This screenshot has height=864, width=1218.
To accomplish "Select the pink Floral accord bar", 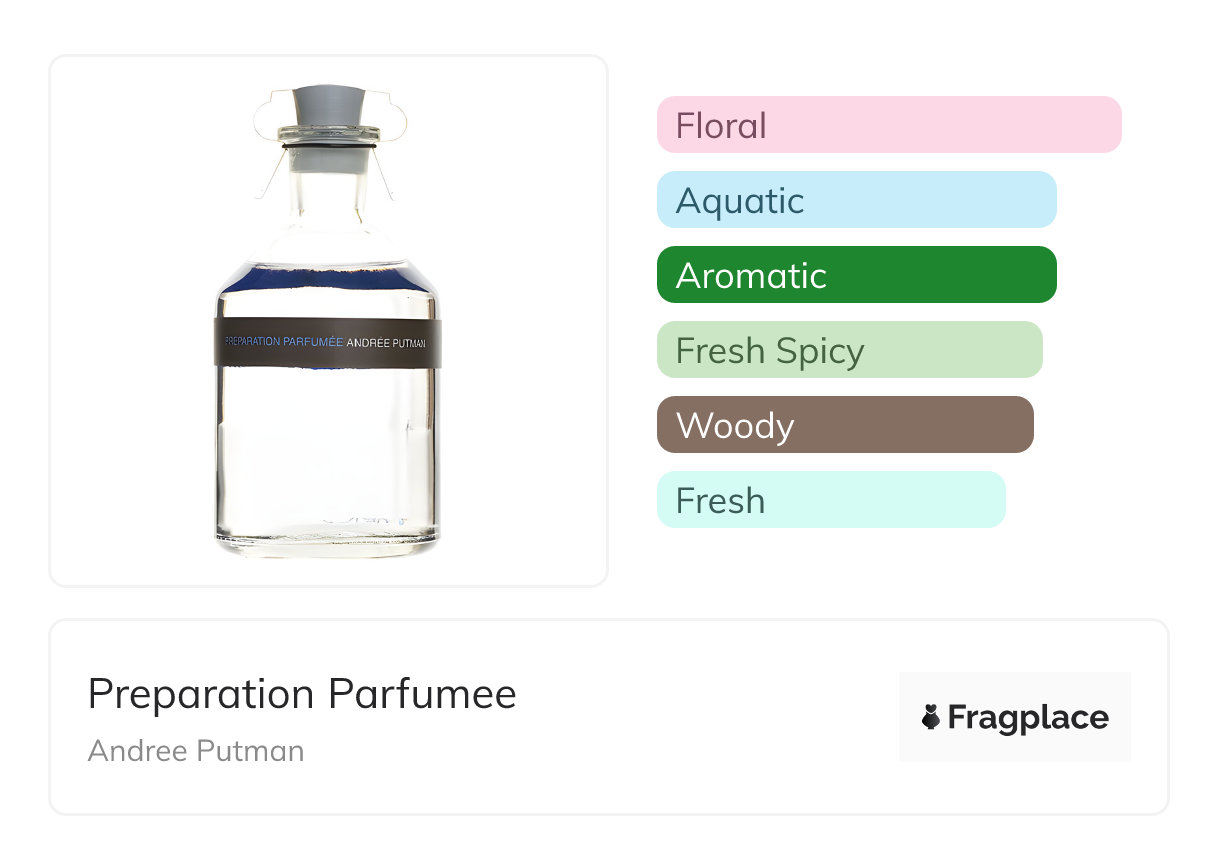I will point(889,125).
